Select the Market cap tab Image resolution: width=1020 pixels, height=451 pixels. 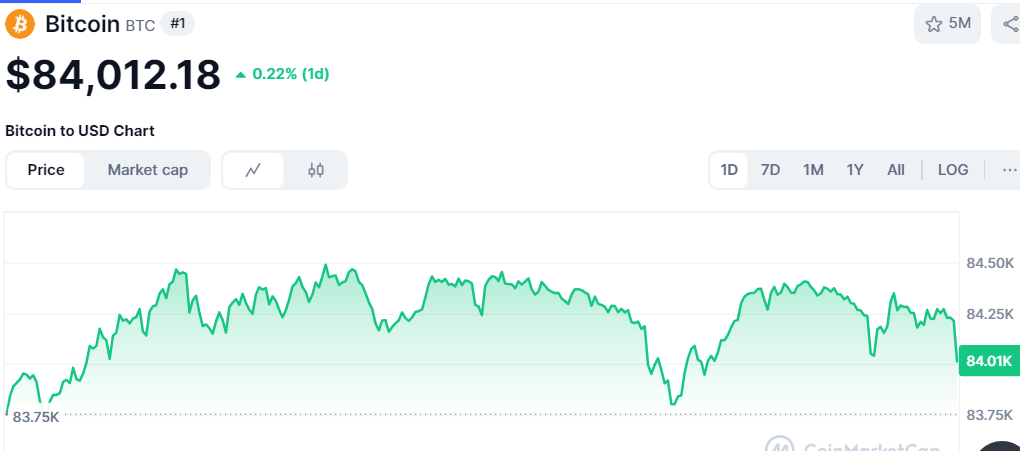tap(148, 170)
